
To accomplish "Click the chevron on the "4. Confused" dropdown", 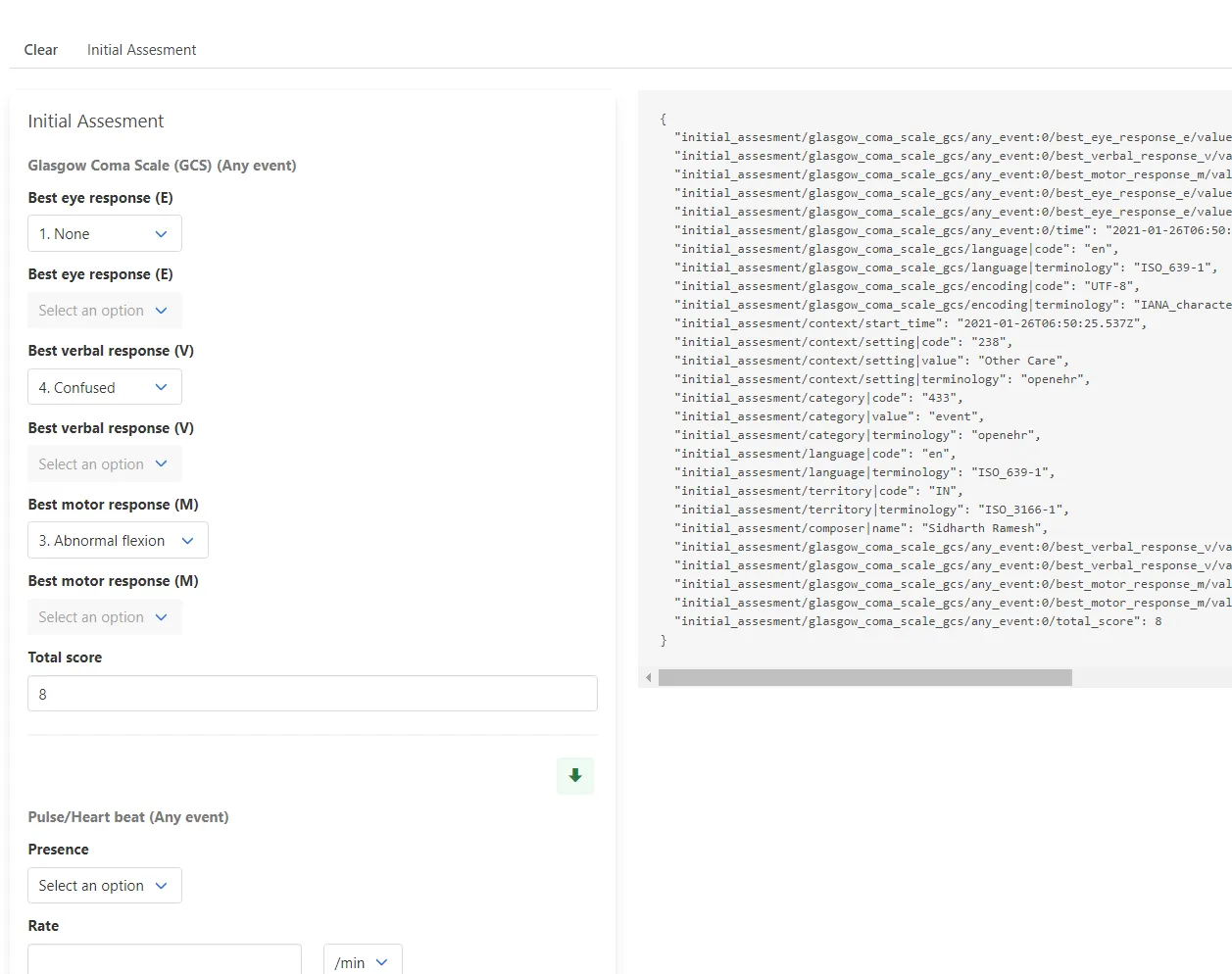I will click(163, 387).
